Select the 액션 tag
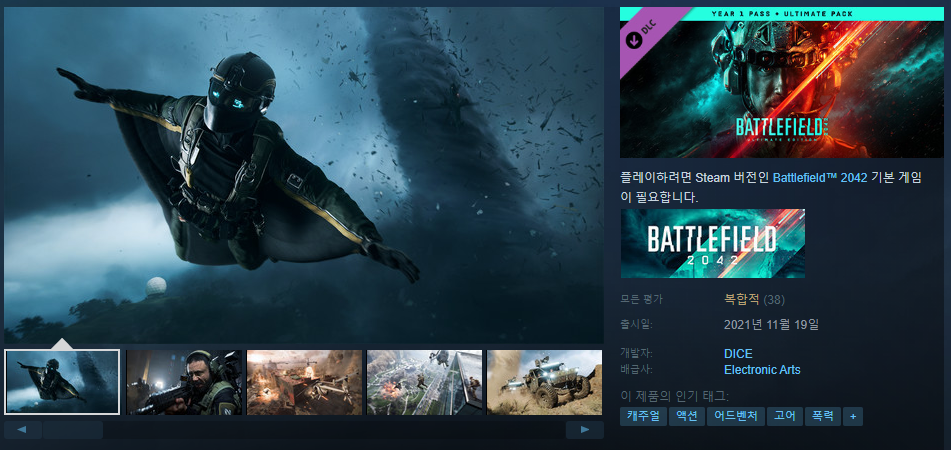The width and height of the screenshot is (951, 450). tap(687, 417)
